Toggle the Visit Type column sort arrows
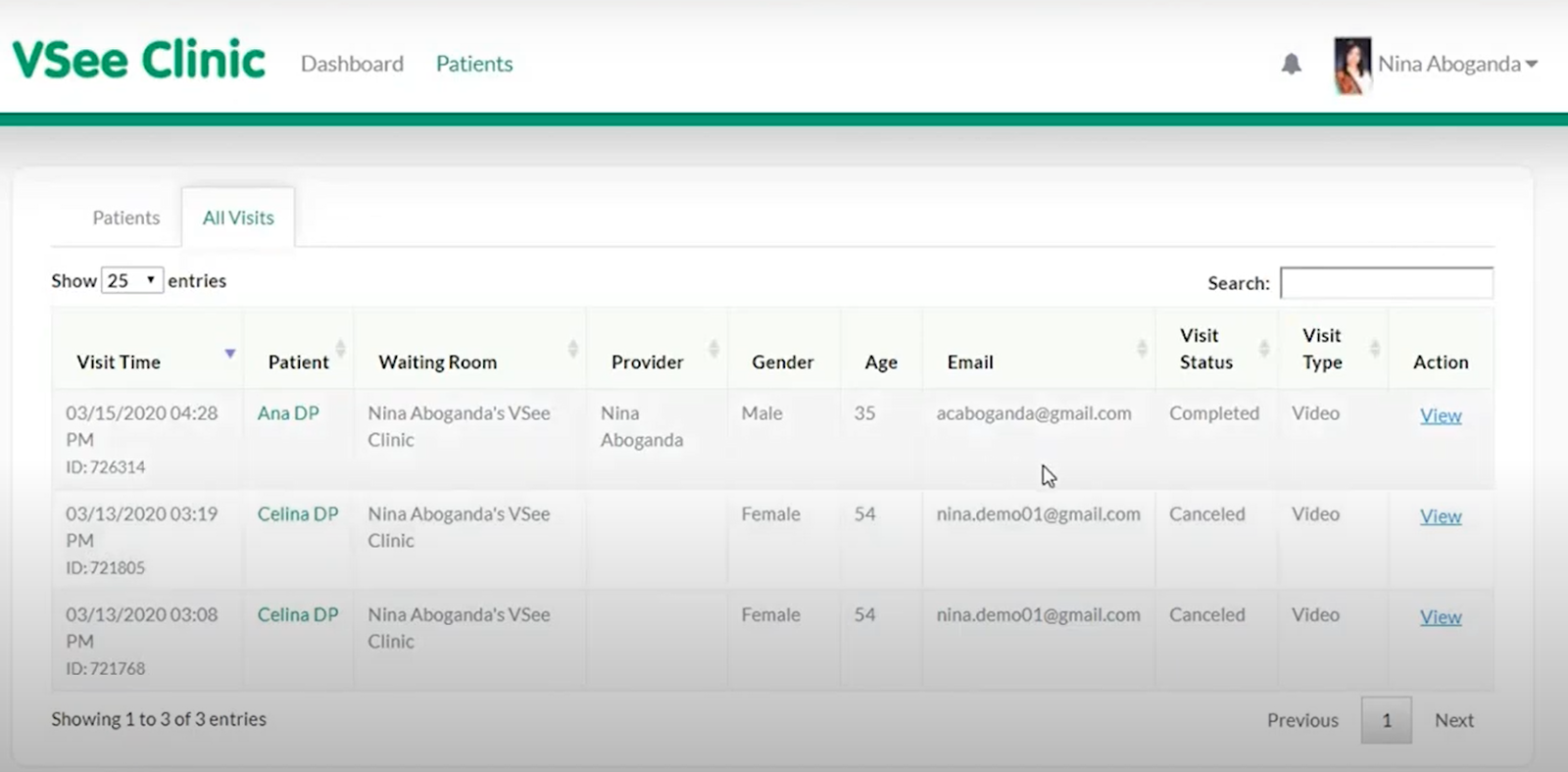1568x772 pixels. (x=1375, y=348)
